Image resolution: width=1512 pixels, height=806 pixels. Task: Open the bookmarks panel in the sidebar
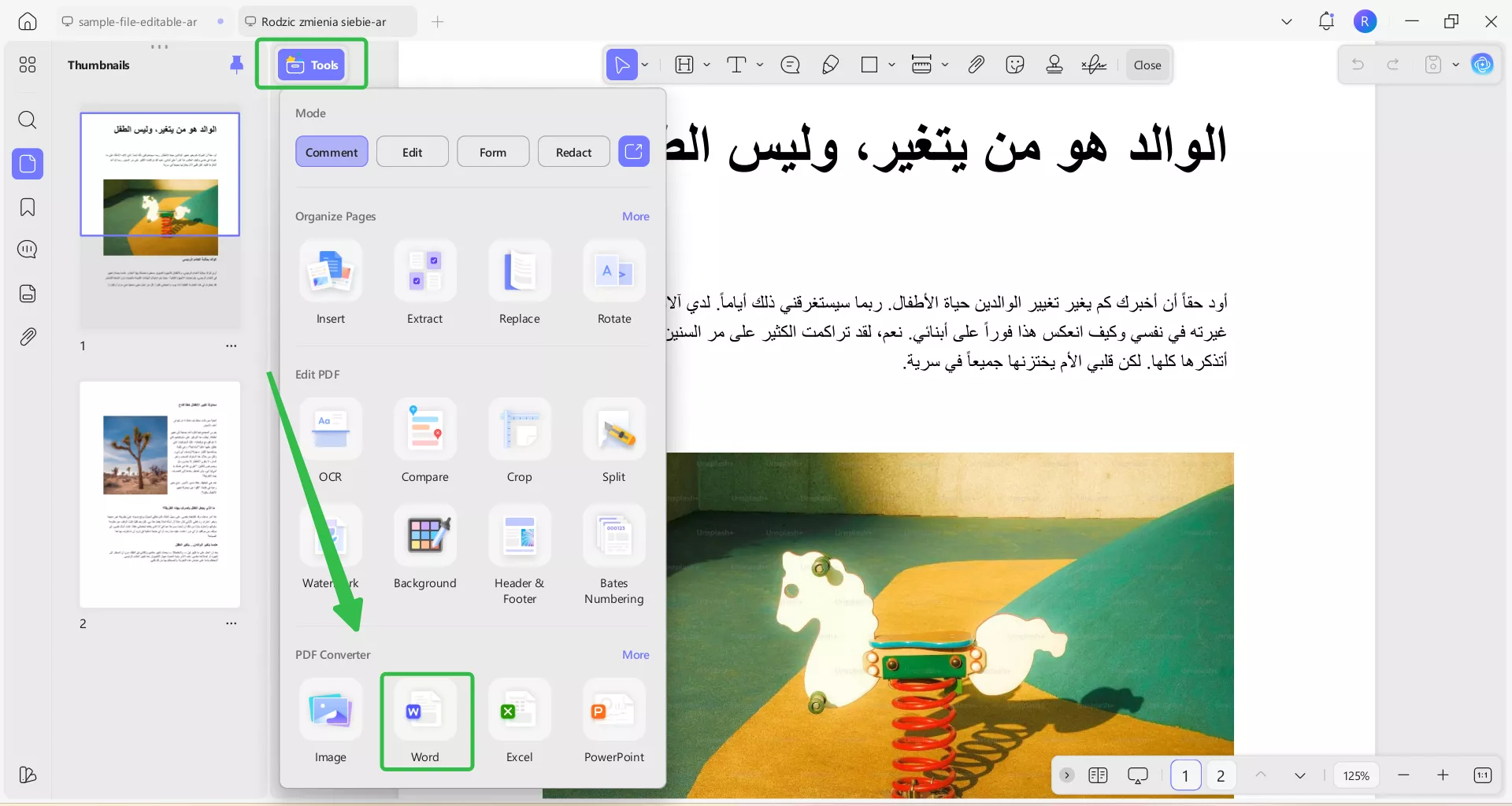pyautogui.click(x=28, y=208)
